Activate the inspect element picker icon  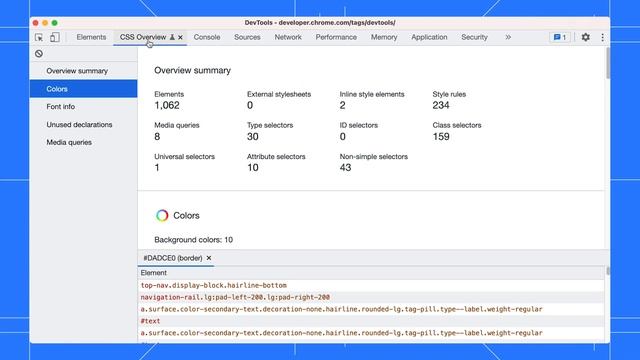[39, 37]
